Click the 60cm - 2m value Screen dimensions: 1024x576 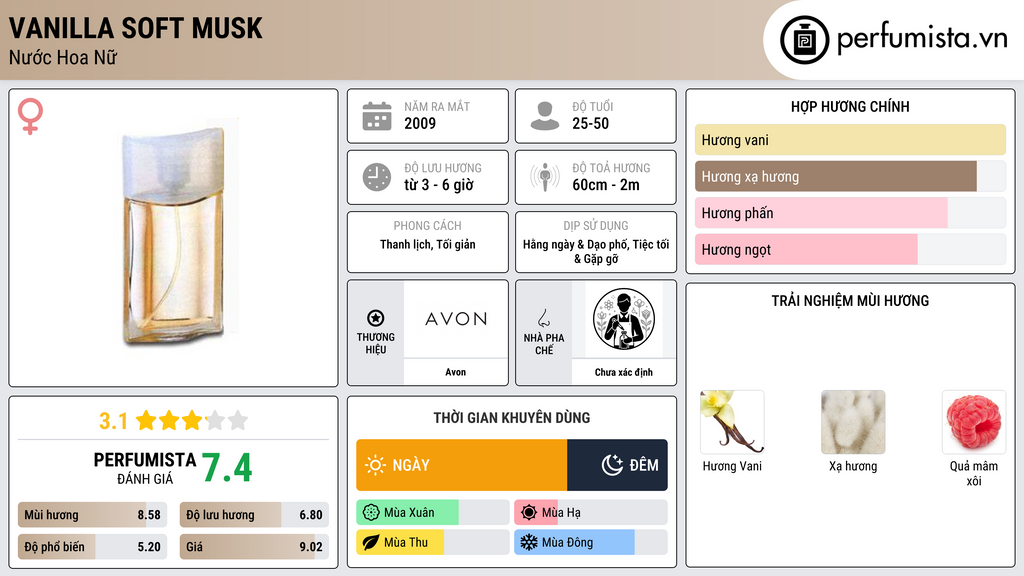[x=606, y=185]
